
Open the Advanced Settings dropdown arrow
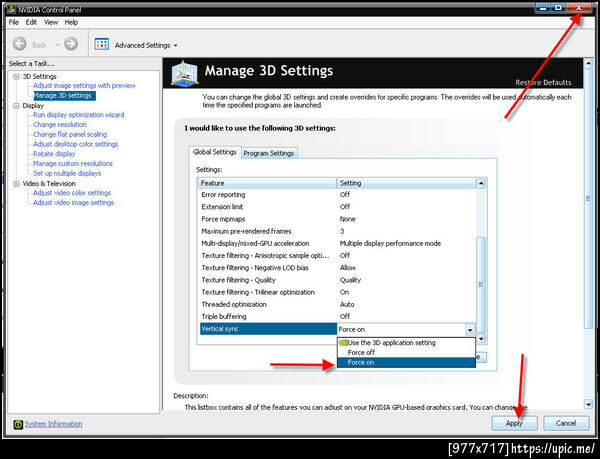176,46
